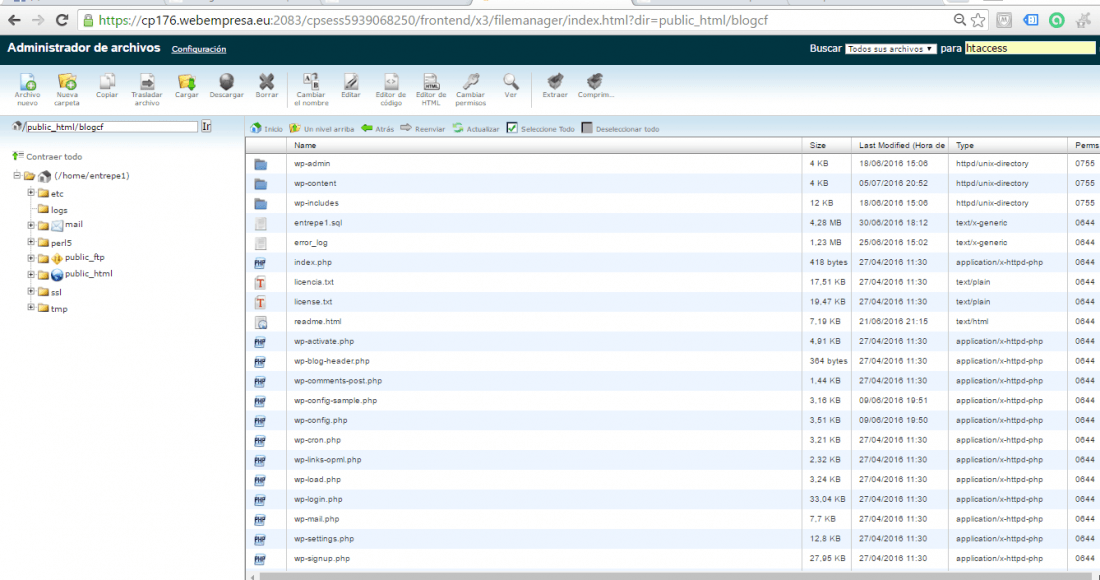
Task: Click the Atrás back arrow
Action: point(377,128)
